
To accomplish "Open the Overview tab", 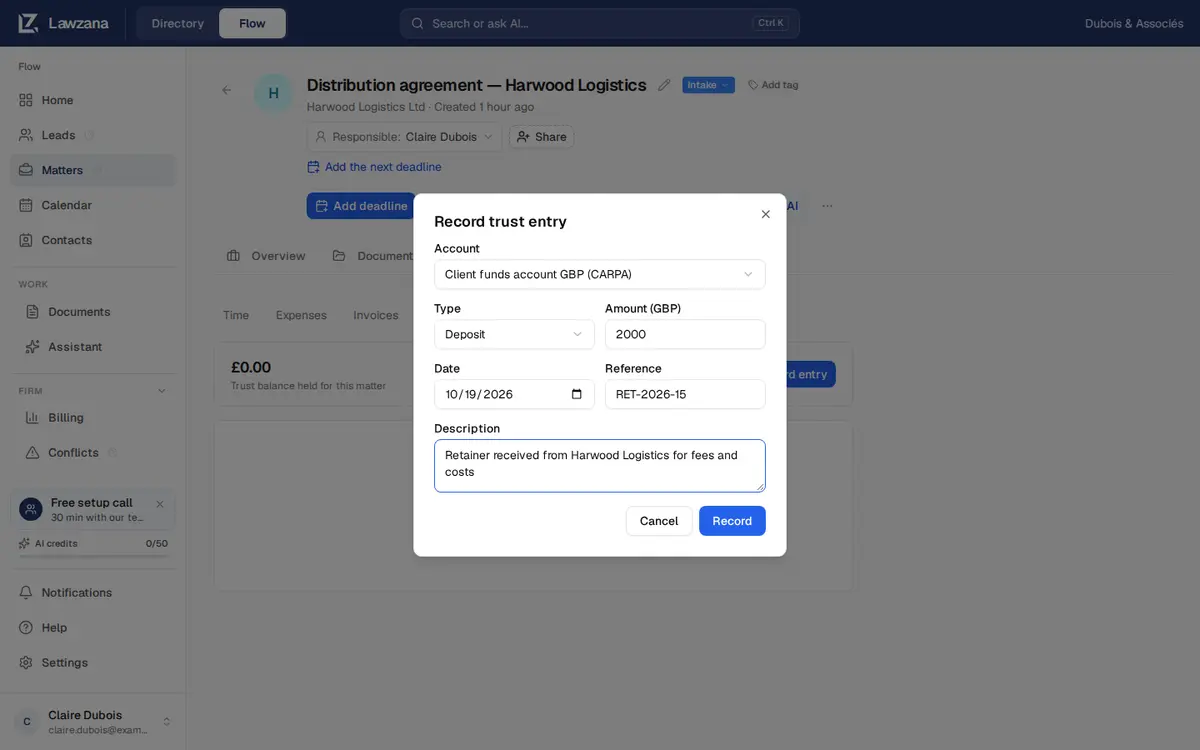I will click(x=266, y=256).
